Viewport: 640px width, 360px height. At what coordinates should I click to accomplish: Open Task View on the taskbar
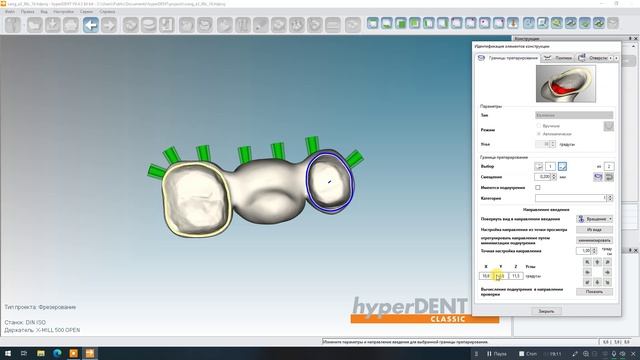24,353
